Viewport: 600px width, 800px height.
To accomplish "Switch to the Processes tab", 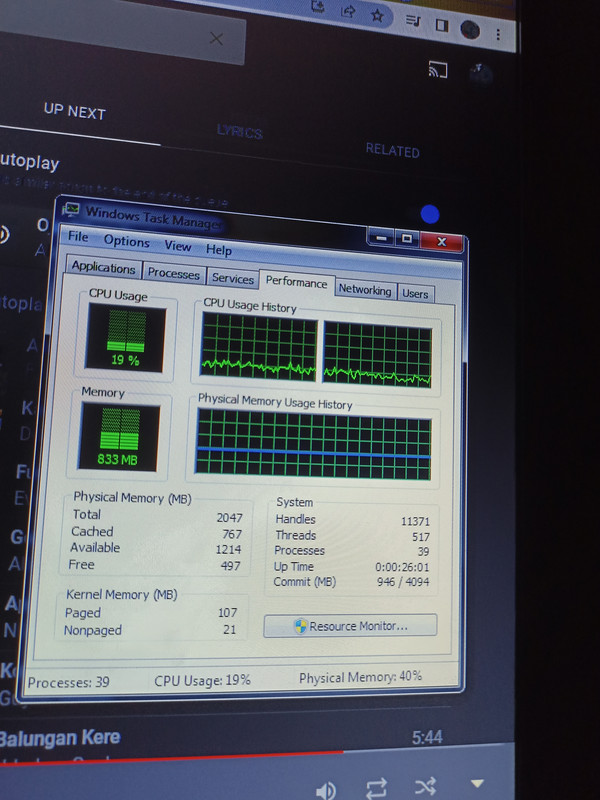I will pyautogui.click(x=173, y=273).
